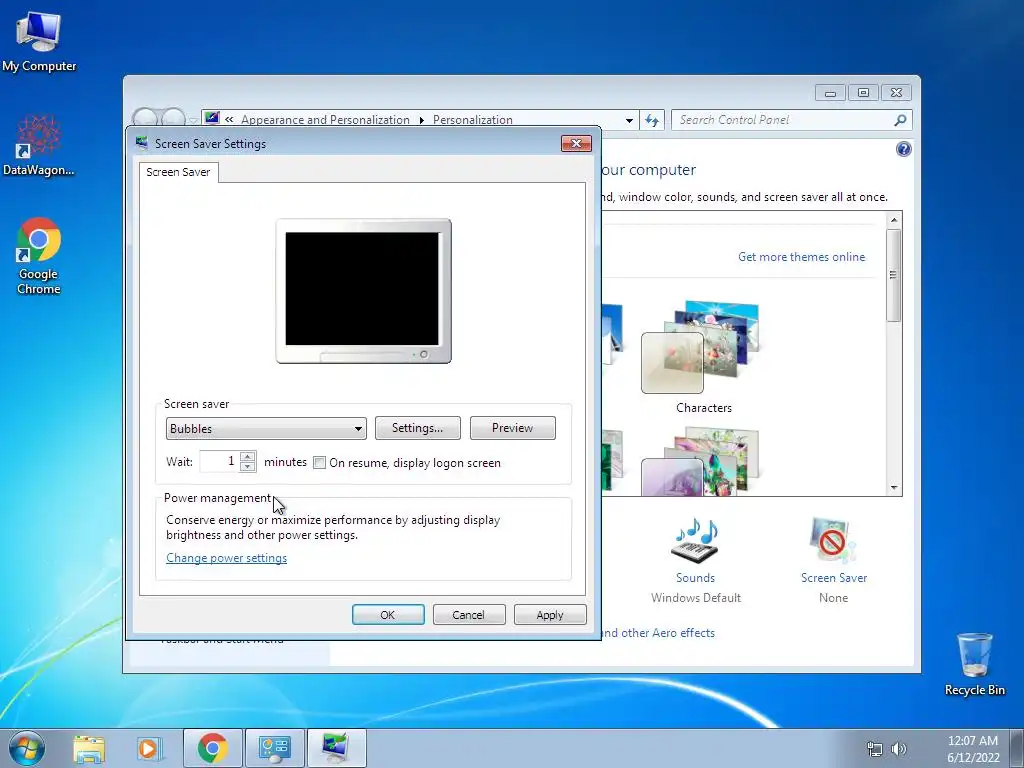
Task: Open Change power settings link
Action: coord(227,558)
